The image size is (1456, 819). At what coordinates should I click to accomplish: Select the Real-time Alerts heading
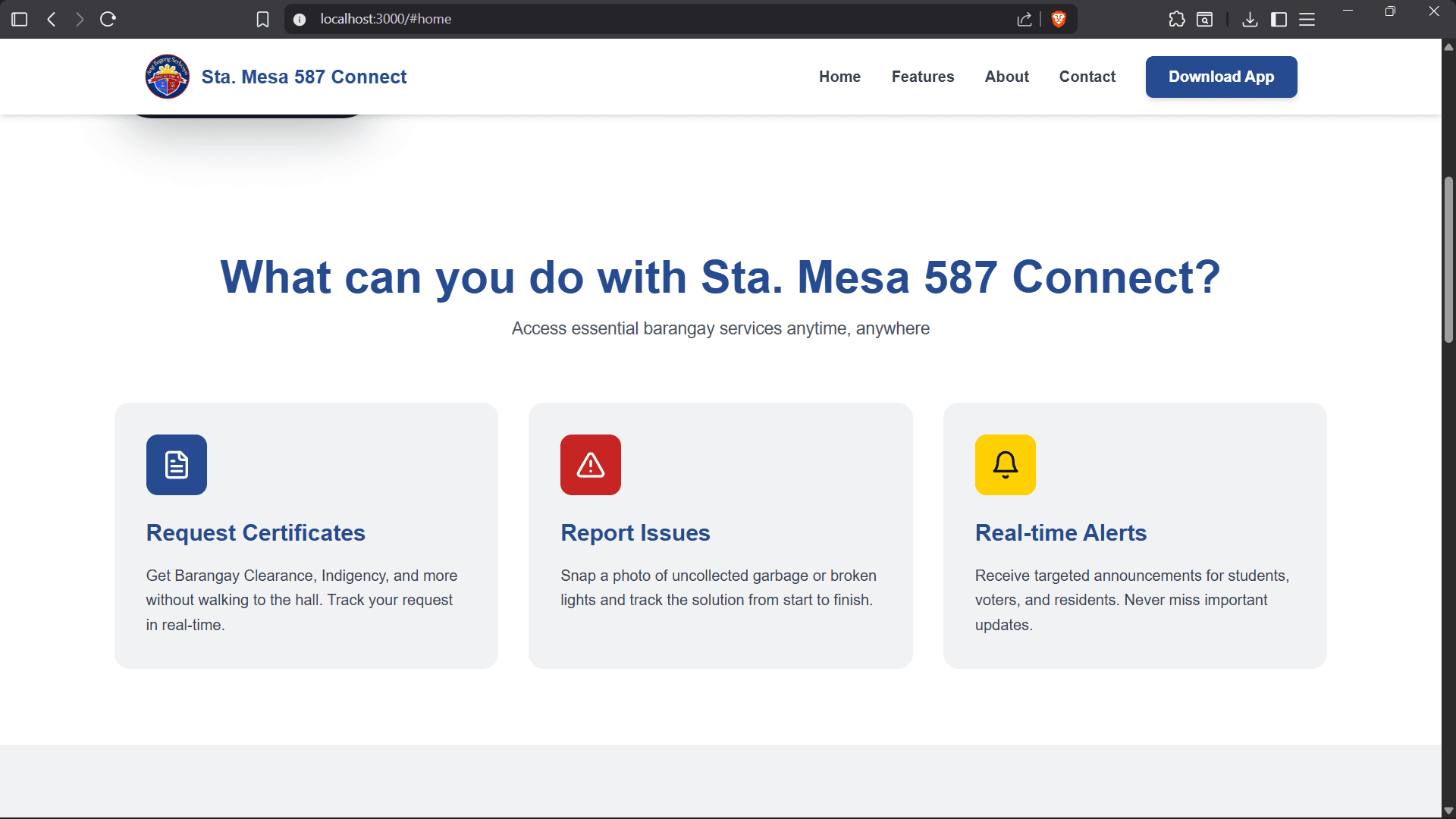click(1061, 533)
